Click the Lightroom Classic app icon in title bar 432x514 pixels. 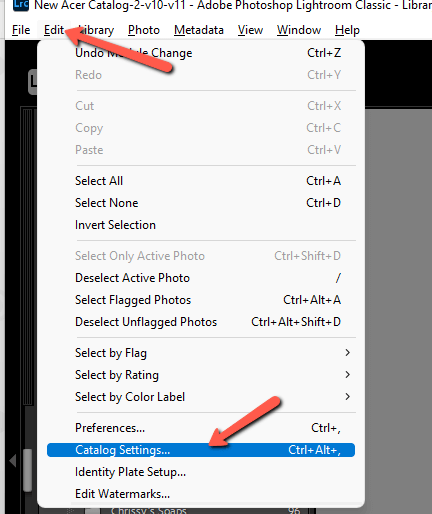[21, 5]
